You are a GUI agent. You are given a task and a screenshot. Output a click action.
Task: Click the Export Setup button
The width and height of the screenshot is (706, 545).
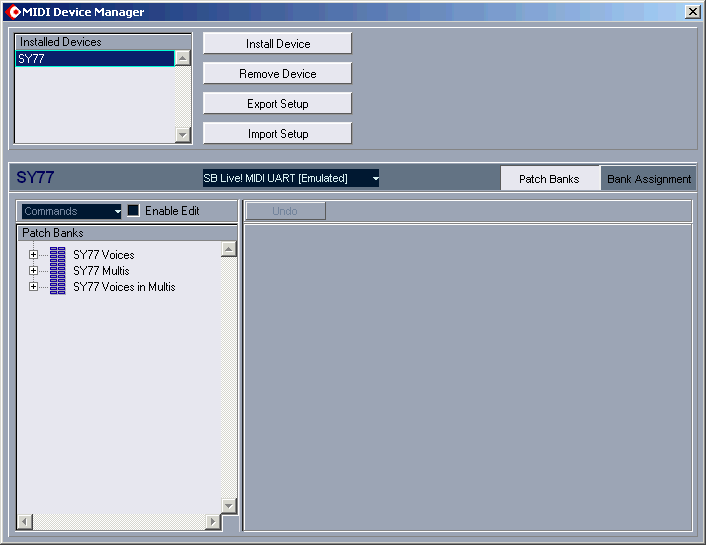(278, 104)
